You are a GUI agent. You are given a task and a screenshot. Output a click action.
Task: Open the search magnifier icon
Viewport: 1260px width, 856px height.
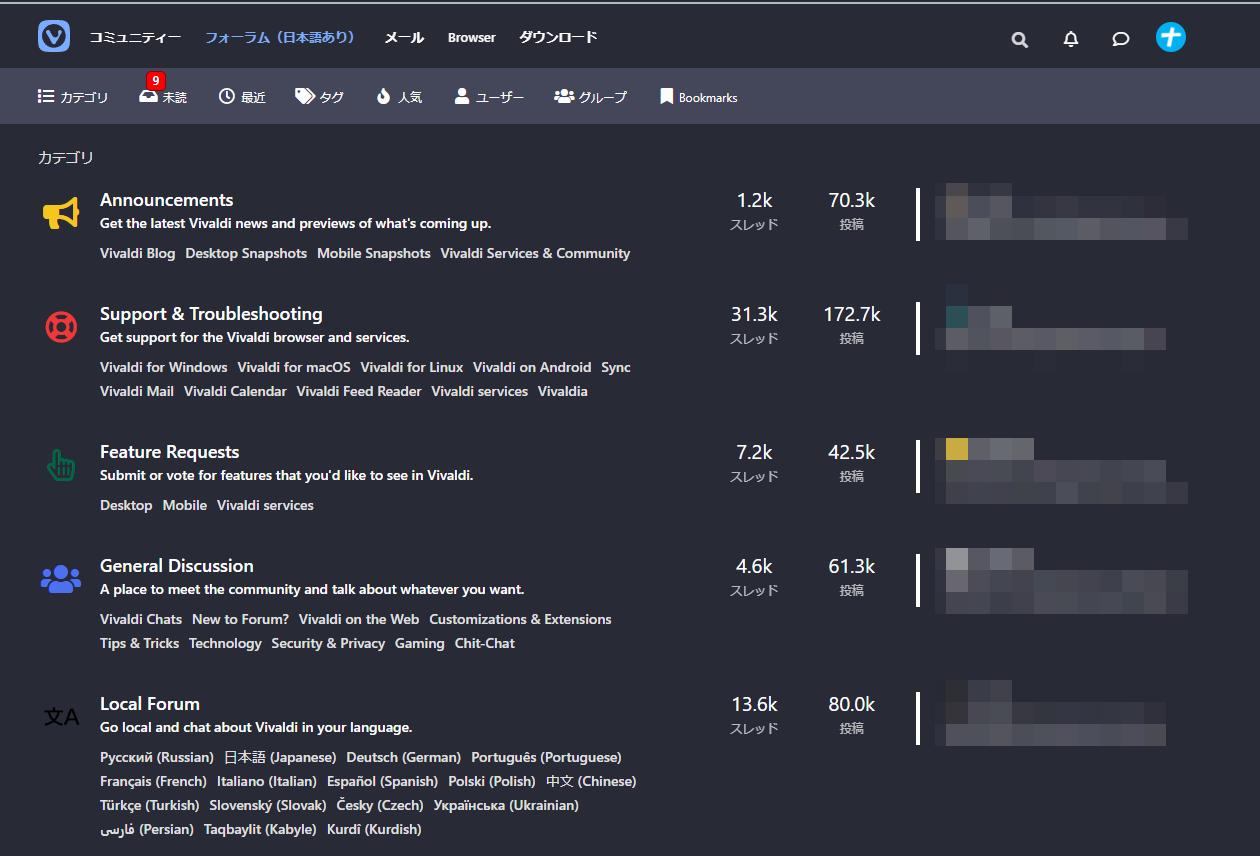click(x=1019, y=40)
